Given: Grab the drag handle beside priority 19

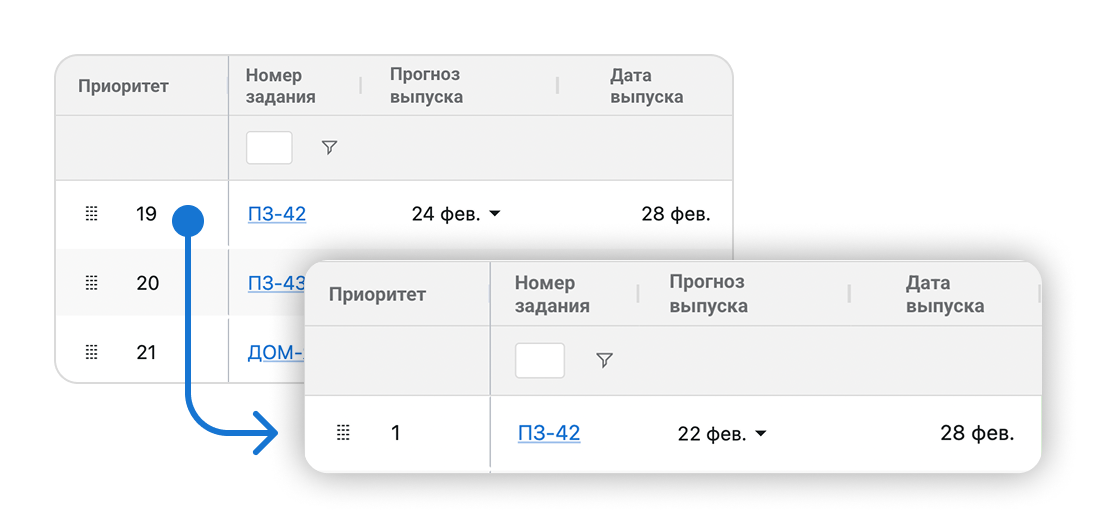Looking at the screenshot, I should 91,213.
